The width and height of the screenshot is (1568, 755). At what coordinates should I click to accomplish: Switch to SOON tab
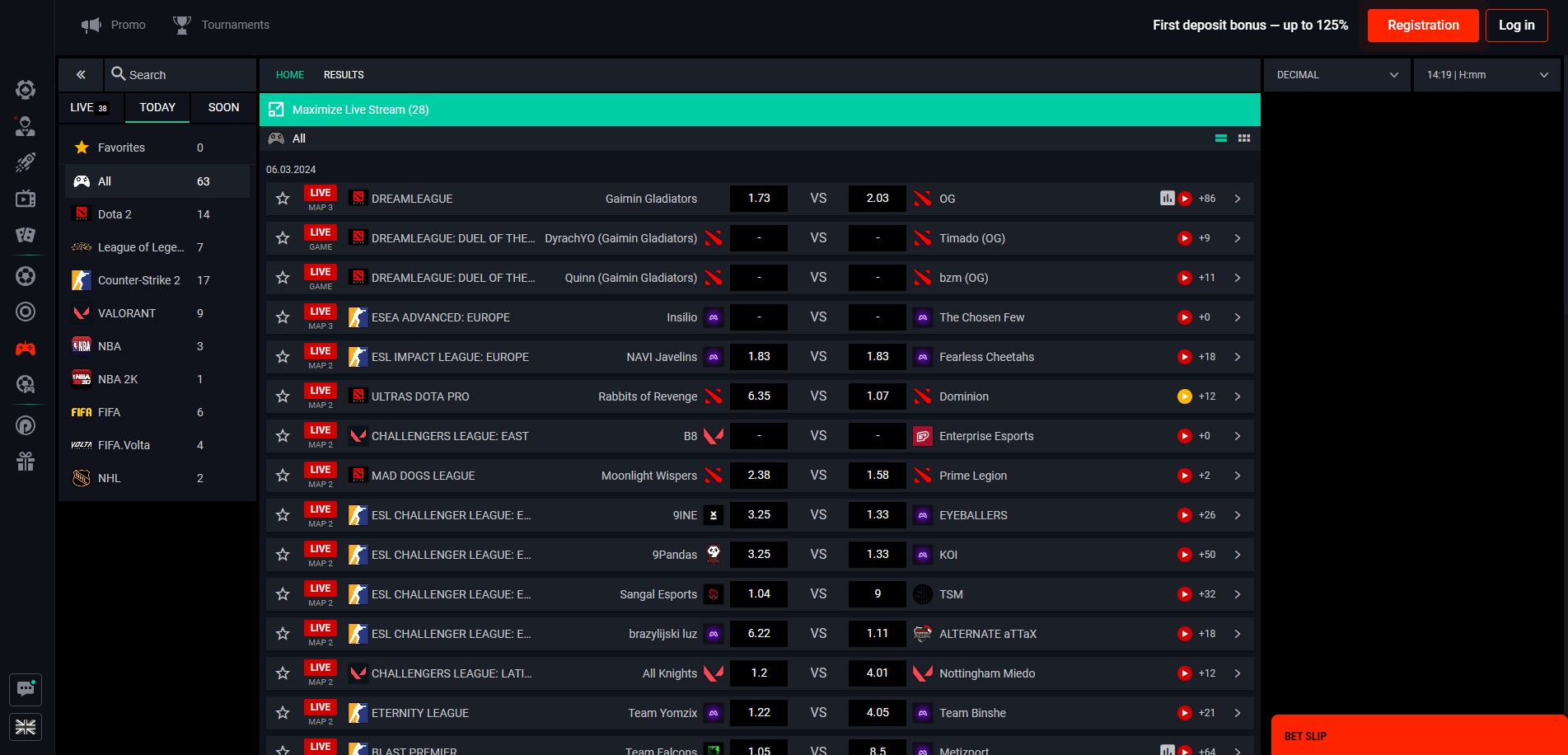tap(223, 108)
